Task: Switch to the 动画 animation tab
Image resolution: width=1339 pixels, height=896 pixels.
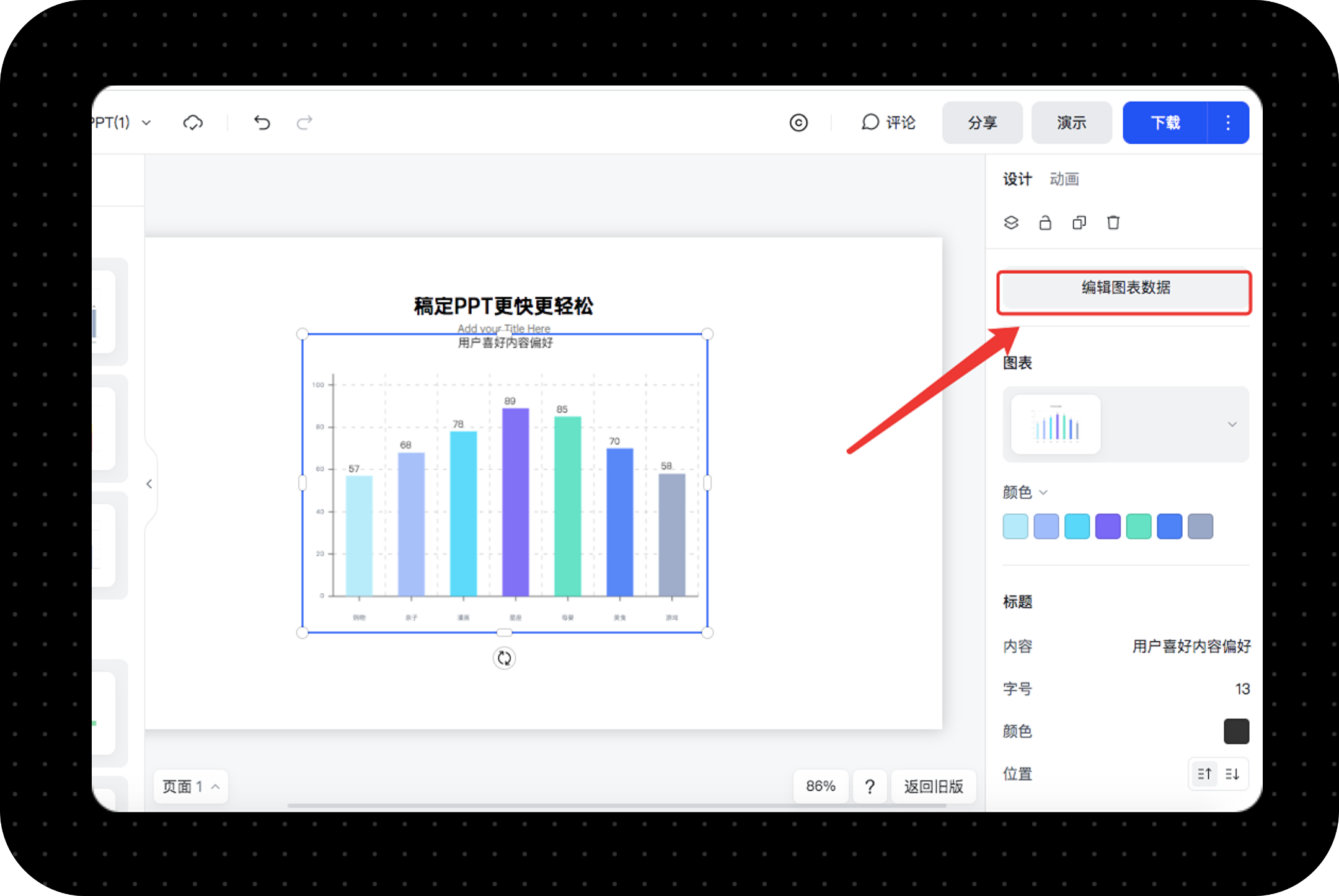Action: [1064, 179]
